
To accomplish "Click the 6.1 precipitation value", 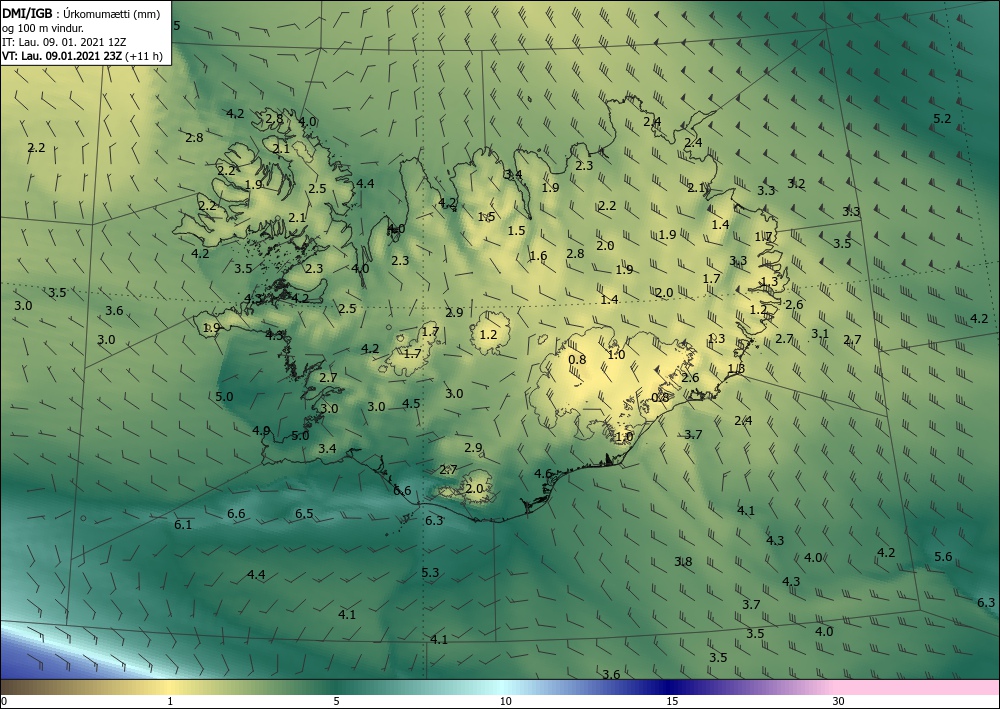I will (183, 524).
